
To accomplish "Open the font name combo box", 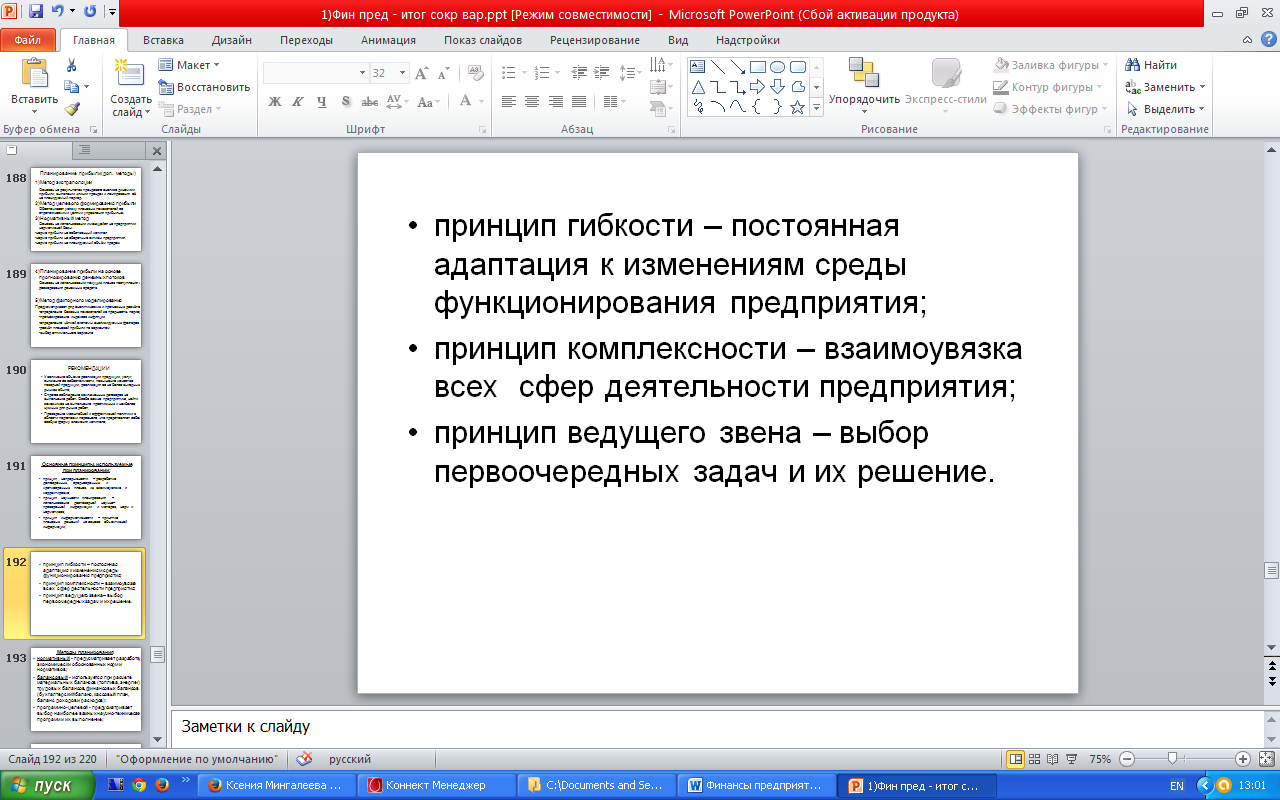I will pos(316,73).
